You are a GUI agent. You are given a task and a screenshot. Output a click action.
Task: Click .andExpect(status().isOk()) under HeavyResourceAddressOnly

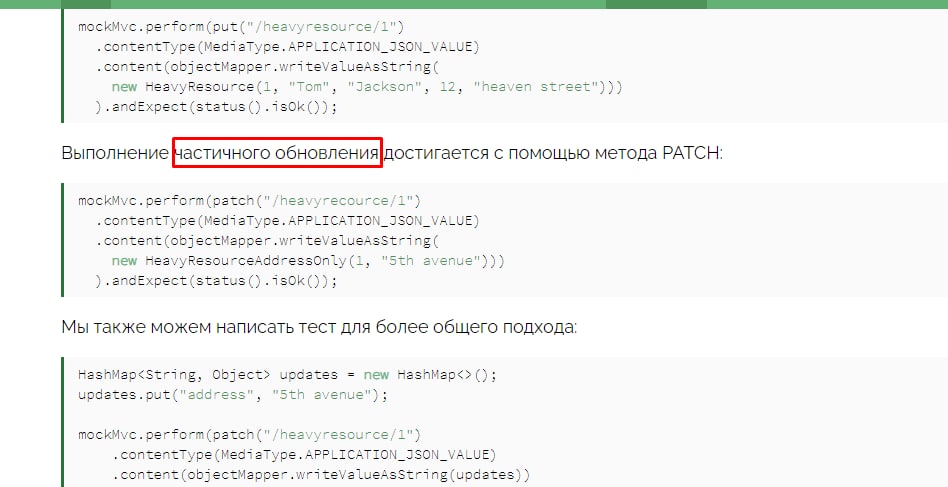click(216, 280)
